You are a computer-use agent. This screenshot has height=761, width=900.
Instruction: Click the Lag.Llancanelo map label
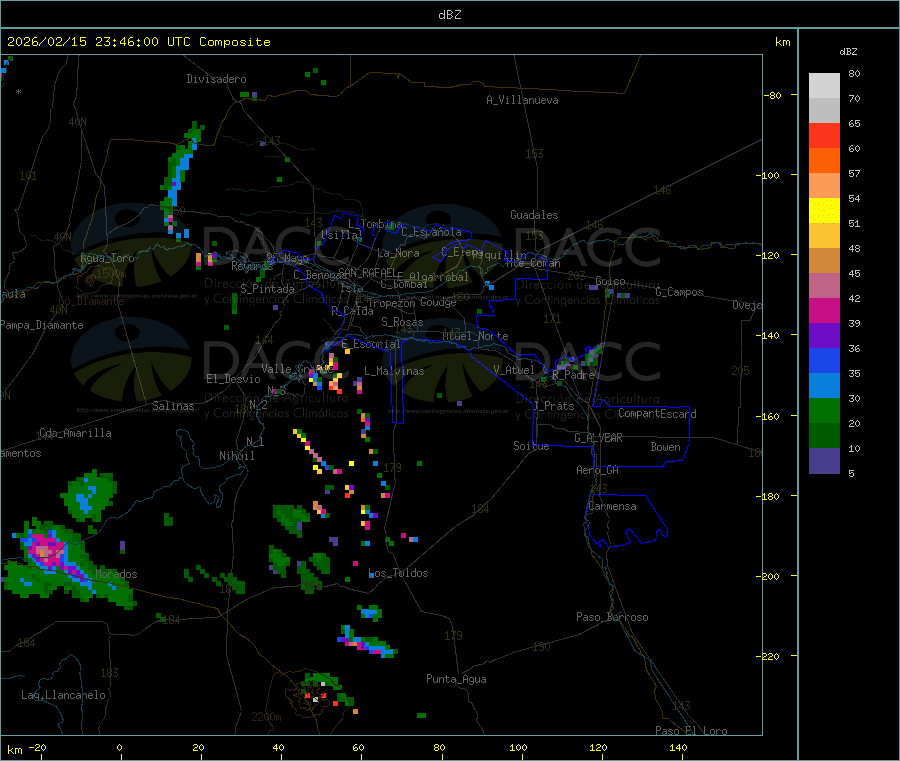[63, 695]
